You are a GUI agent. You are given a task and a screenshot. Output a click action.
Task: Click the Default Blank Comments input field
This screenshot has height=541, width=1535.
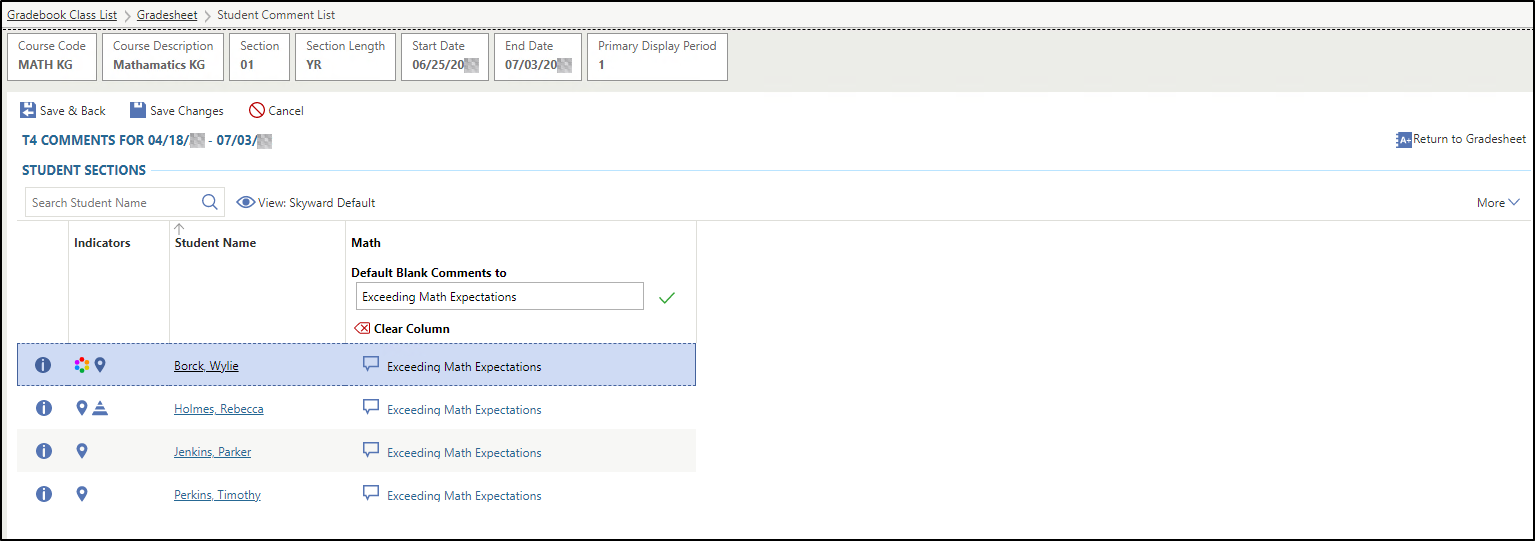(500, 297)
